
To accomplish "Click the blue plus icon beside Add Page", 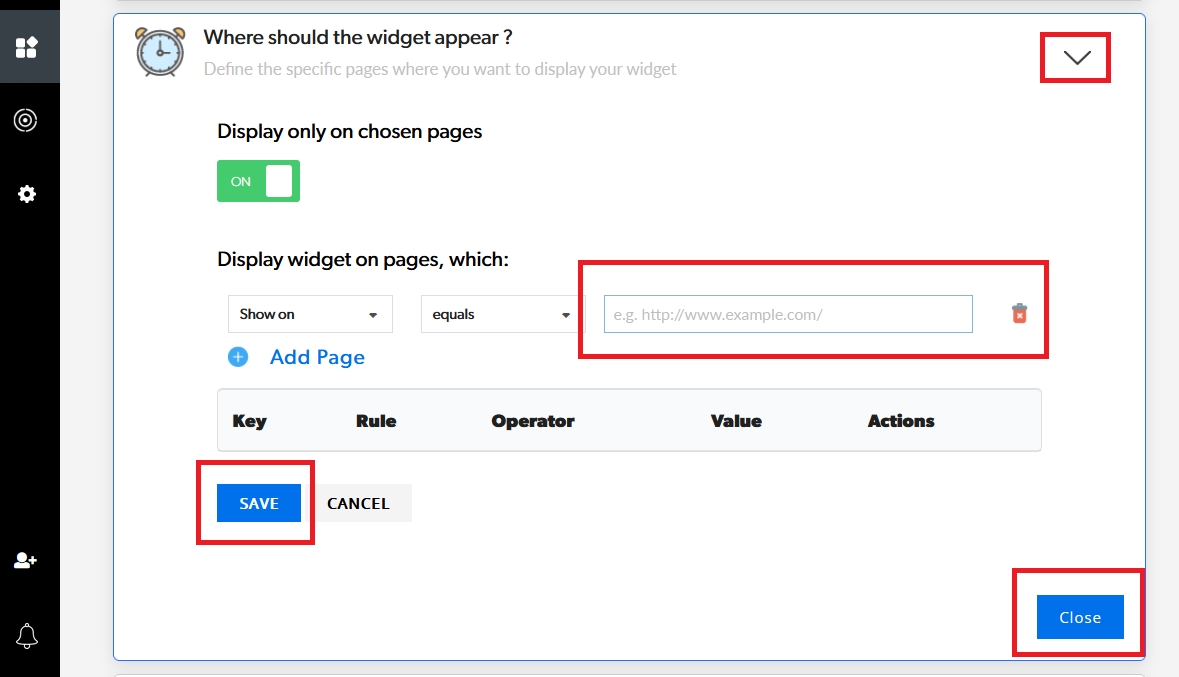I will pyautogui.click(x=238, y=357).
